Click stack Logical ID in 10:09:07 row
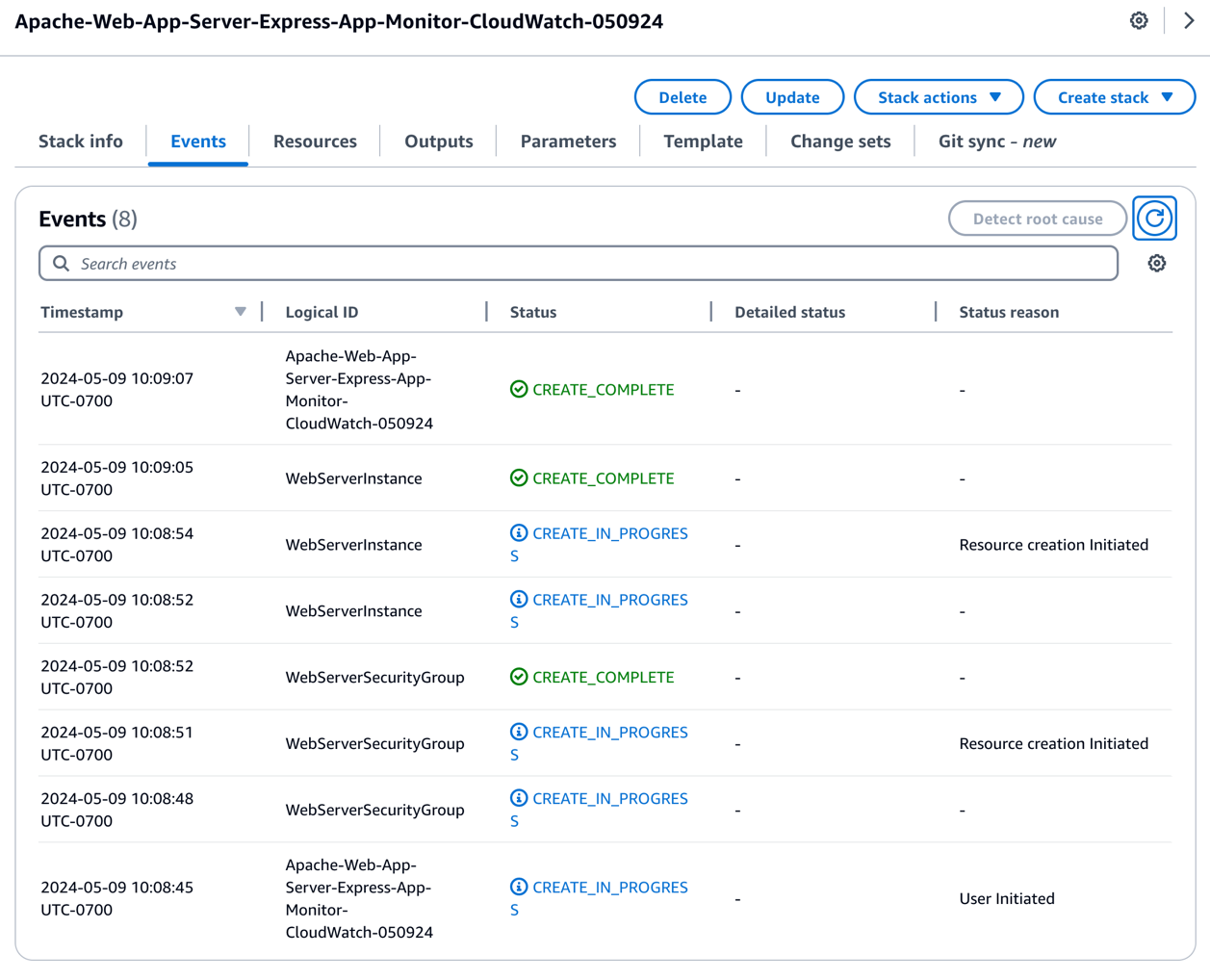The width and height of the screenshot is (1210, 980). pos(359,389)
